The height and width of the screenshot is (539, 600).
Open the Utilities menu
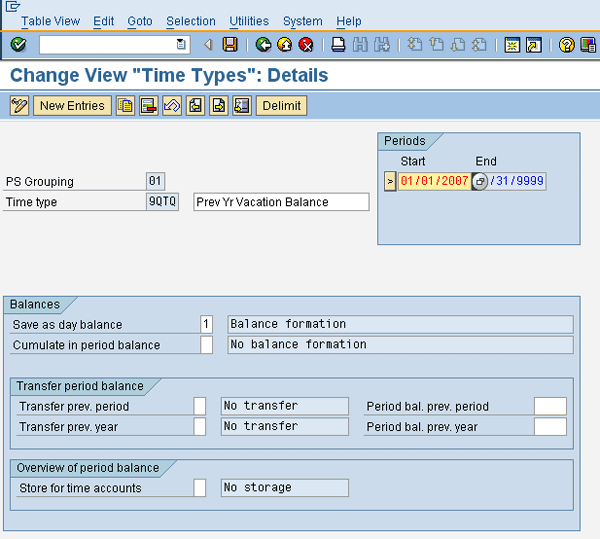249,21
